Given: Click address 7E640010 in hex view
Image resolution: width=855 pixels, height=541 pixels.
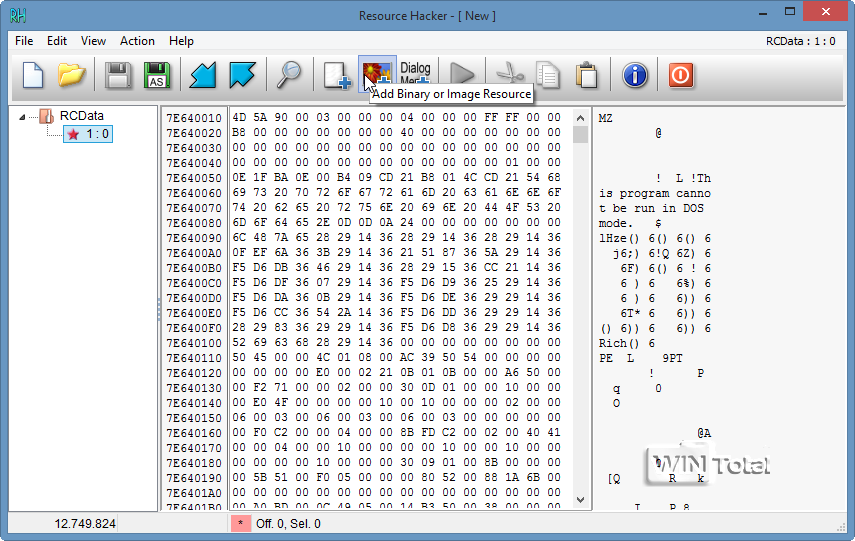Looking at the screenshot, I should [194, 118].
